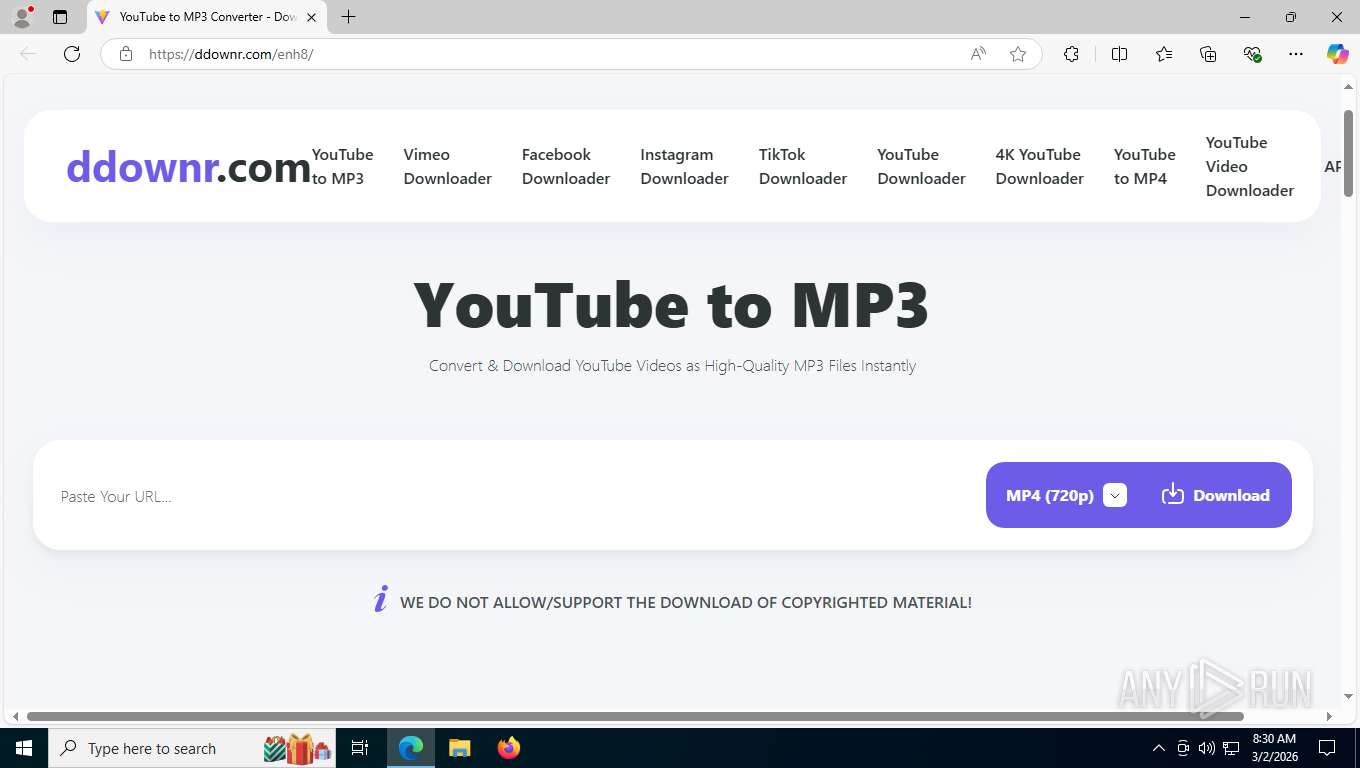Open the tab actions menu icon
Image resolution: width=1360 pixels, height=768 pixels.
[x=60, y=17]
